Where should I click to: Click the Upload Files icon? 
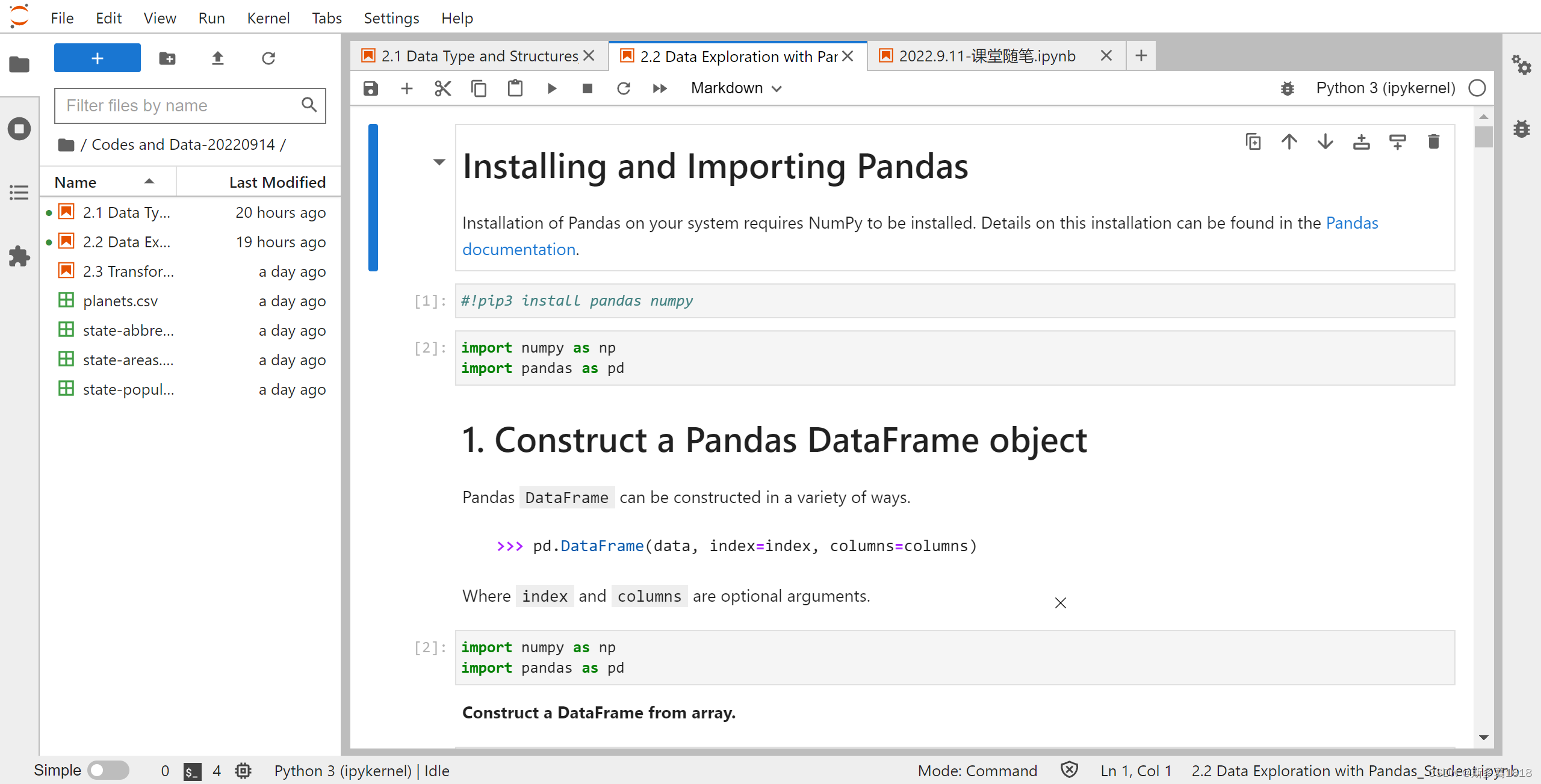(x=218, y=58)
